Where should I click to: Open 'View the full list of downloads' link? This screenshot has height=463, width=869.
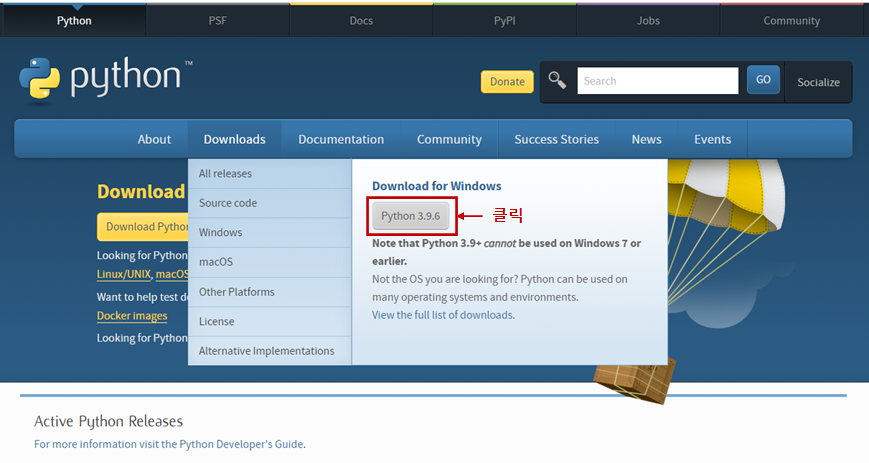click(442, 315)
